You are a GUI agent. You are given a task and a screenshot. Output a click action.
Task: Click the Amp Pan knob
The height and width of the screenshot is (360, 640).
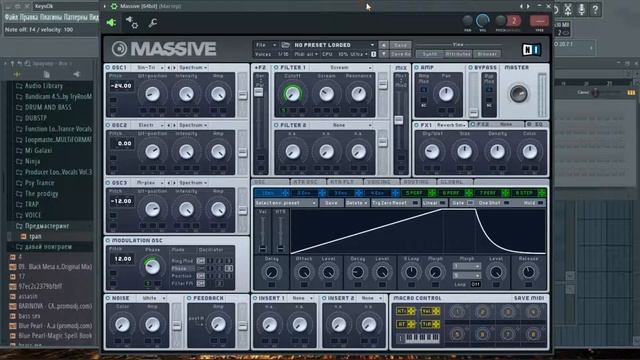(446, 94)
